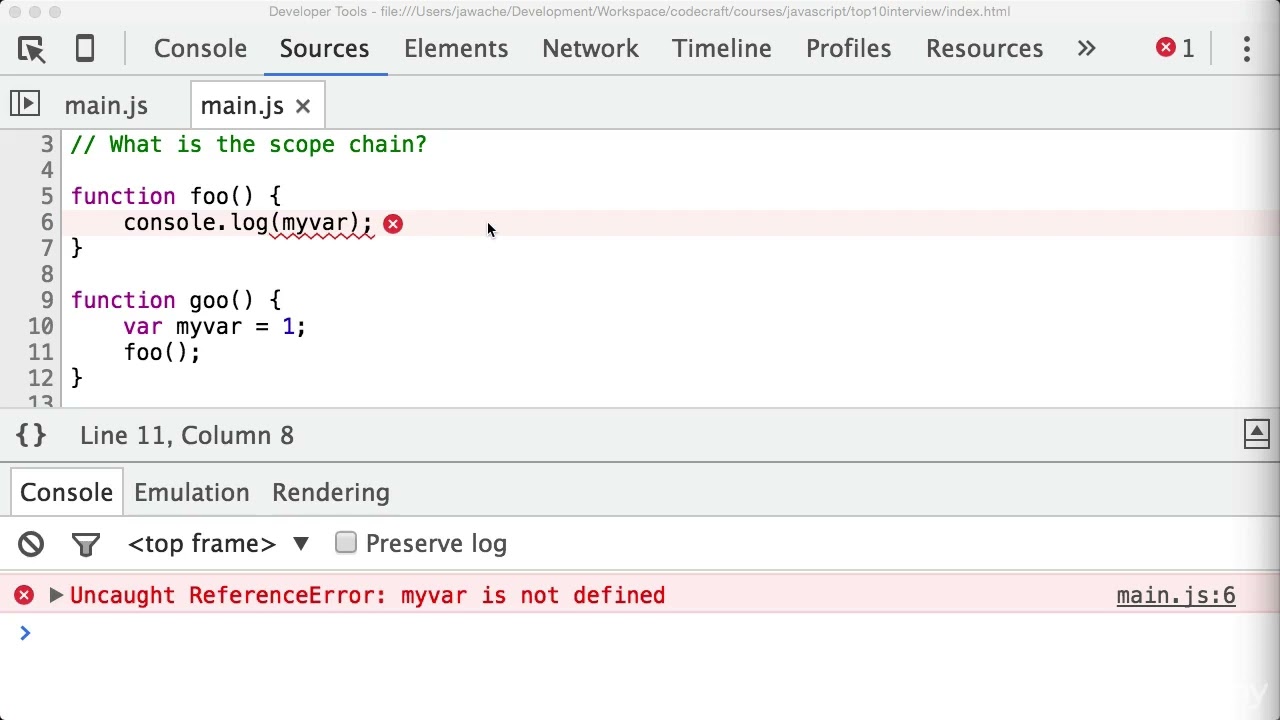Select the inspect element pointer icon
Viewport: 1280px width, 720px height.
[x=31, y=49]
